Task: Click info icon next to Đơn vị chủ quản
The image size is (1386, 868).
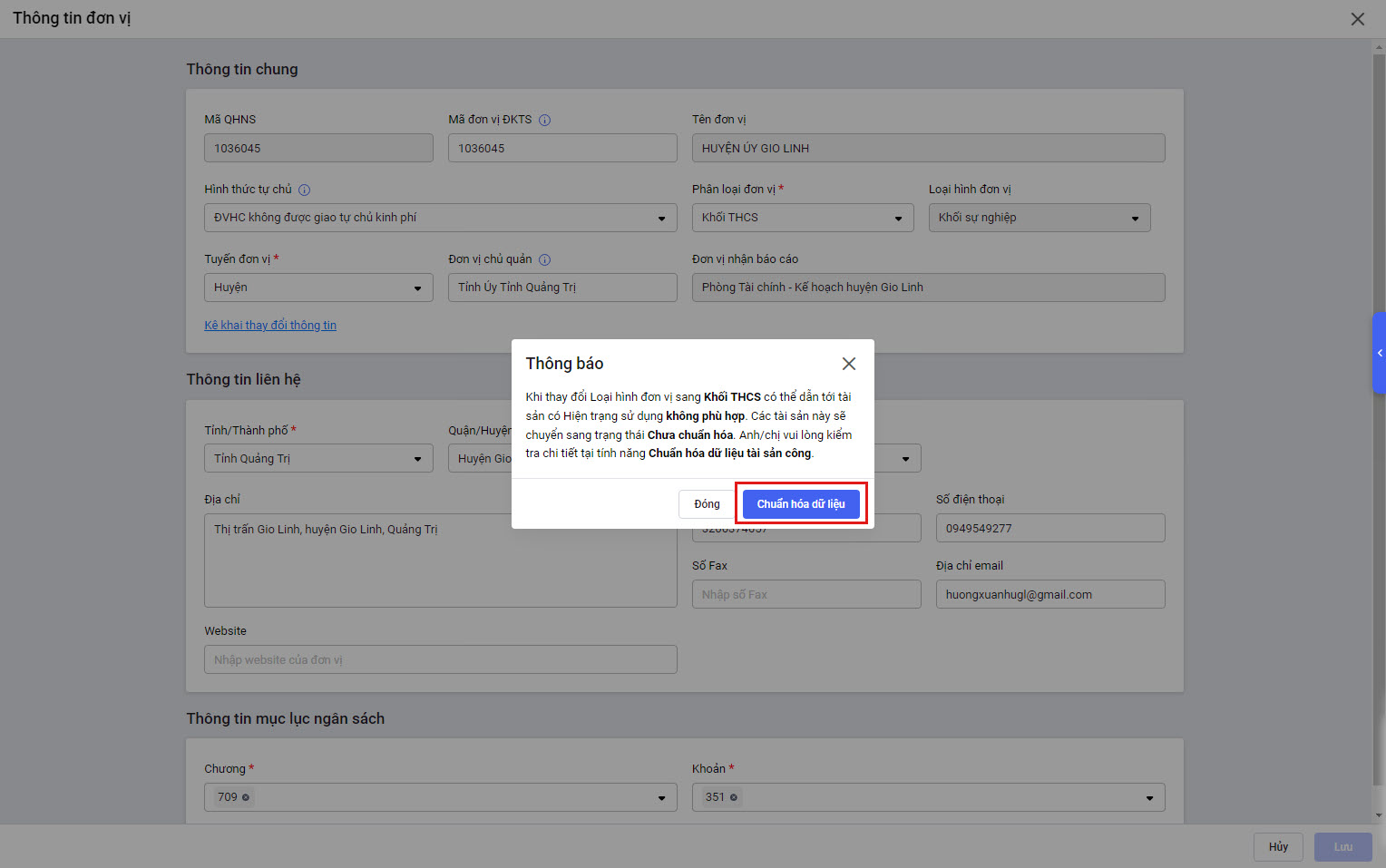Action: point(544,259)
